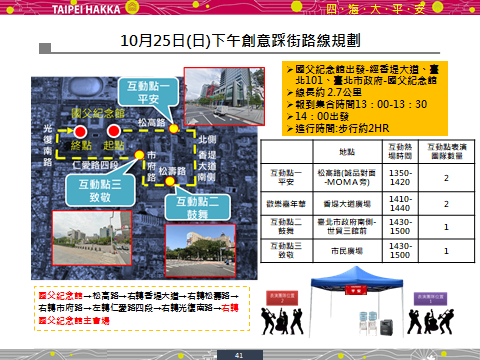Click the 互動點二 鼓舞 callout bubble on map
480x360 pixels.
pyautogui.click(x=197, y=207)
